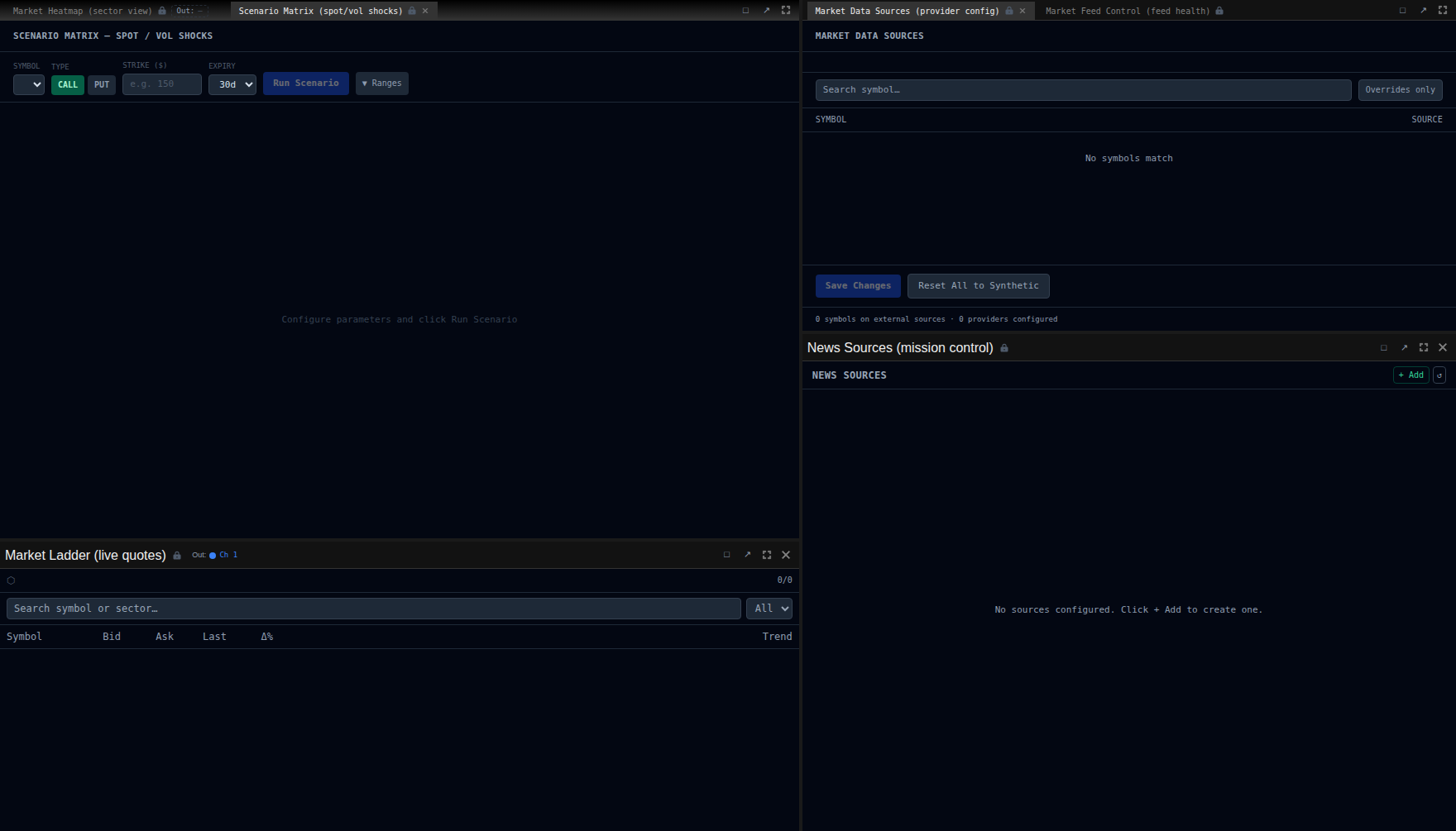Click 'No symbols match' message
The image size is (1456, 831).
[x=1129, y=159]
